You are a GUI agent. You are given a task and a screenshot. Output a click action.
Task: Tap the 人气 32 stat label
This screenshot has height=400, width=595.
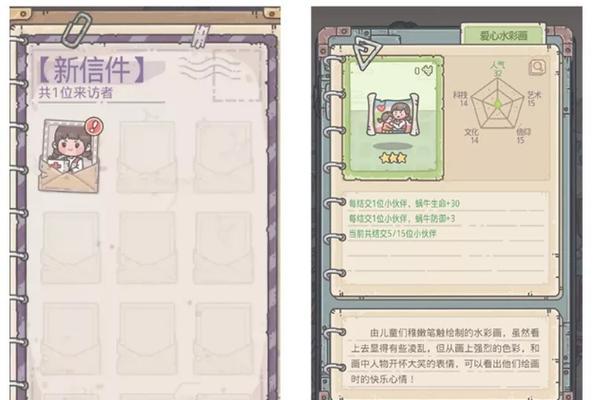point(497,69)
